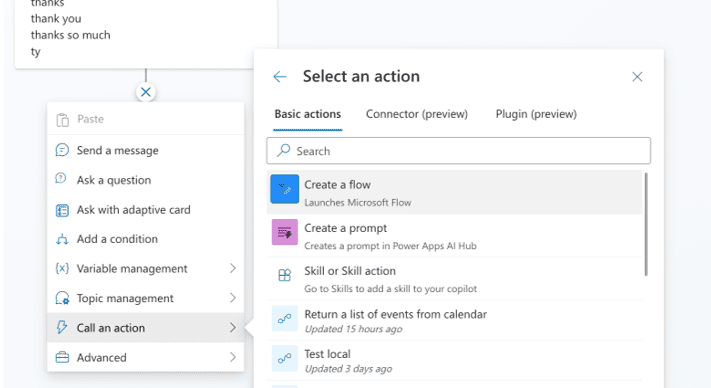This screenshot has width=711, height=388.
Task: Choose the Call an action entry
Action: coord(146,327)
